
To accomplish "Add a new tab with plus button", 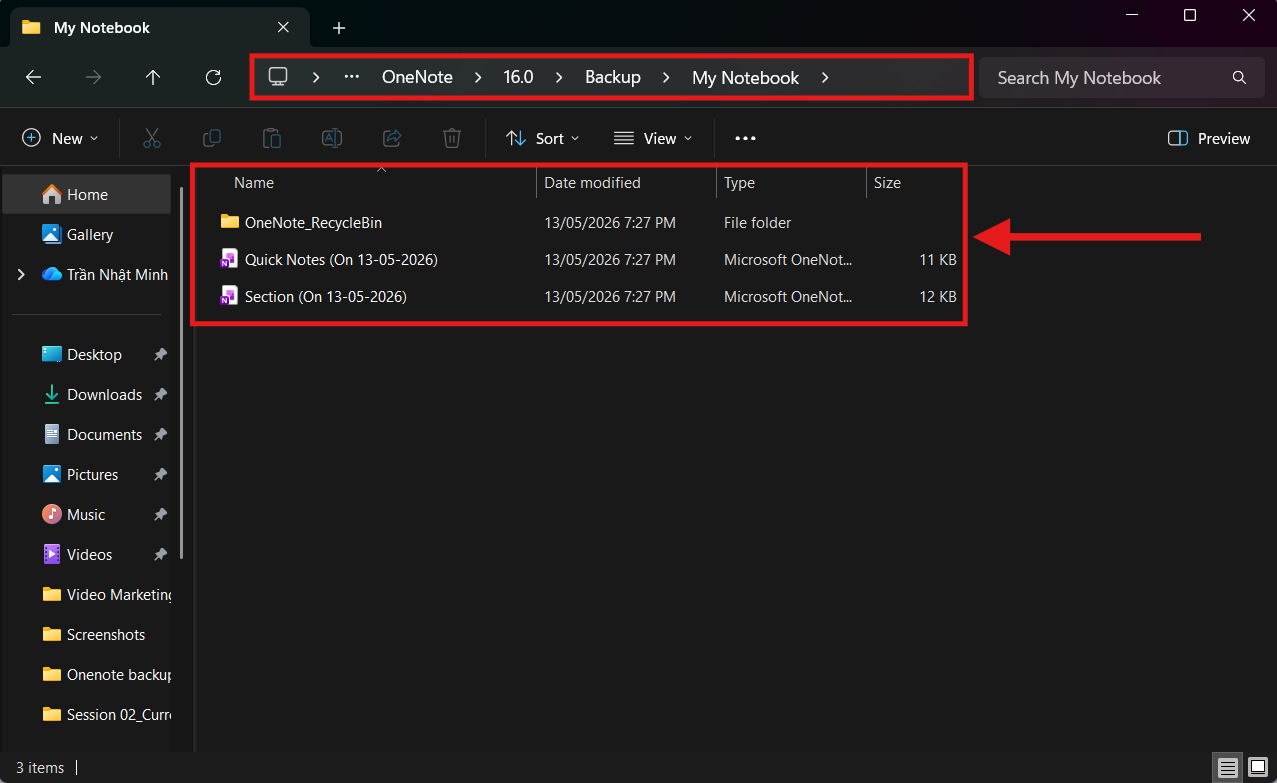I will [x=339, y=28].
